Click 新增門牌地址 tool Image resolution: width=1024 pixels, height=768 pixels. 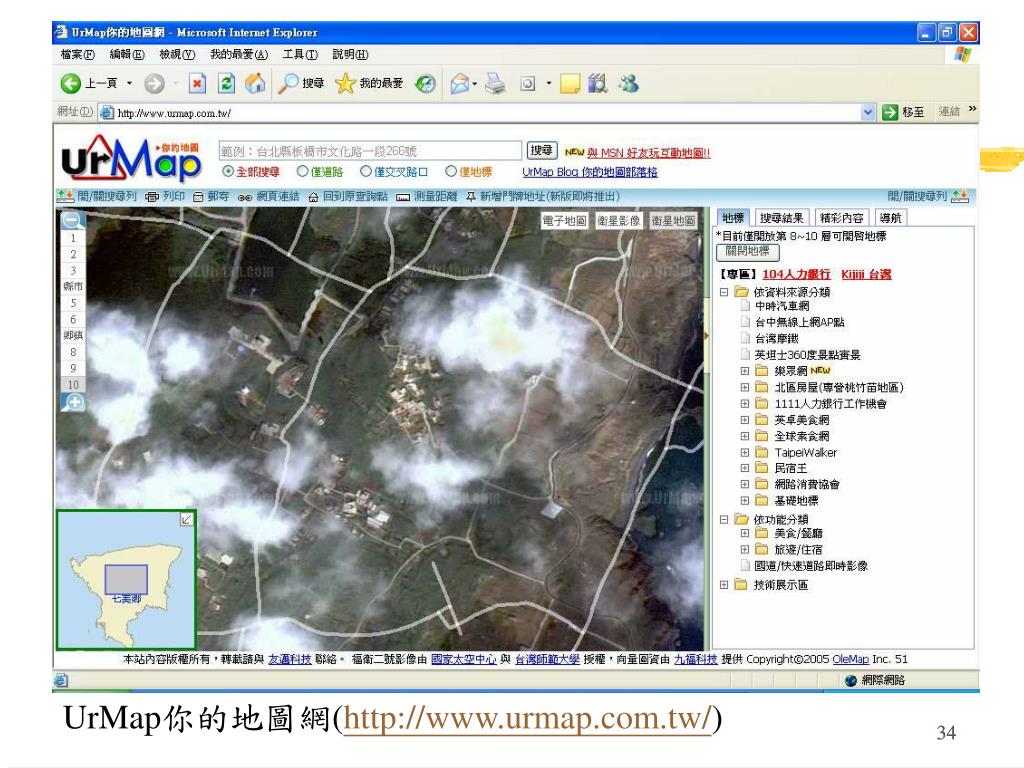point(543,197)
